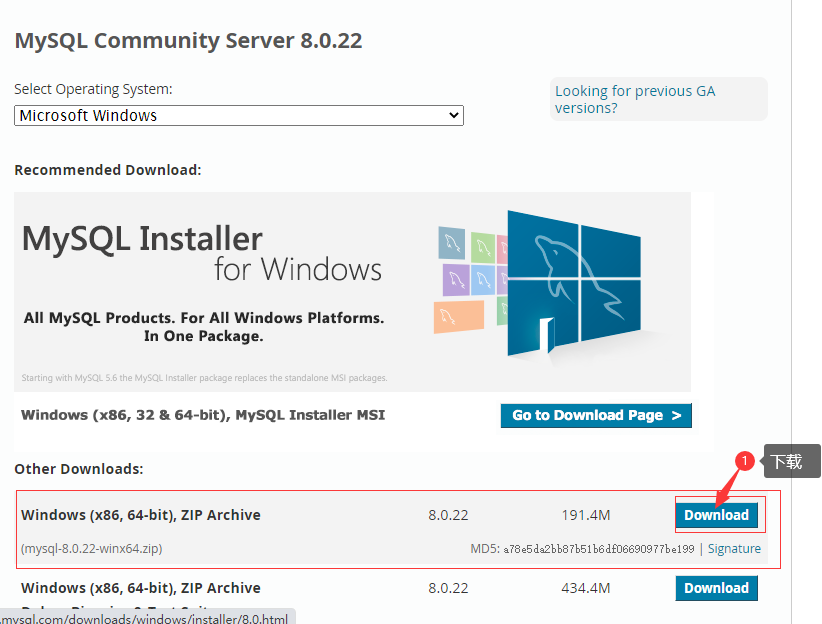Click 'Windows (x86, 64-bit), ZIP Archive' in the 191.4M row

click(140, 515)
